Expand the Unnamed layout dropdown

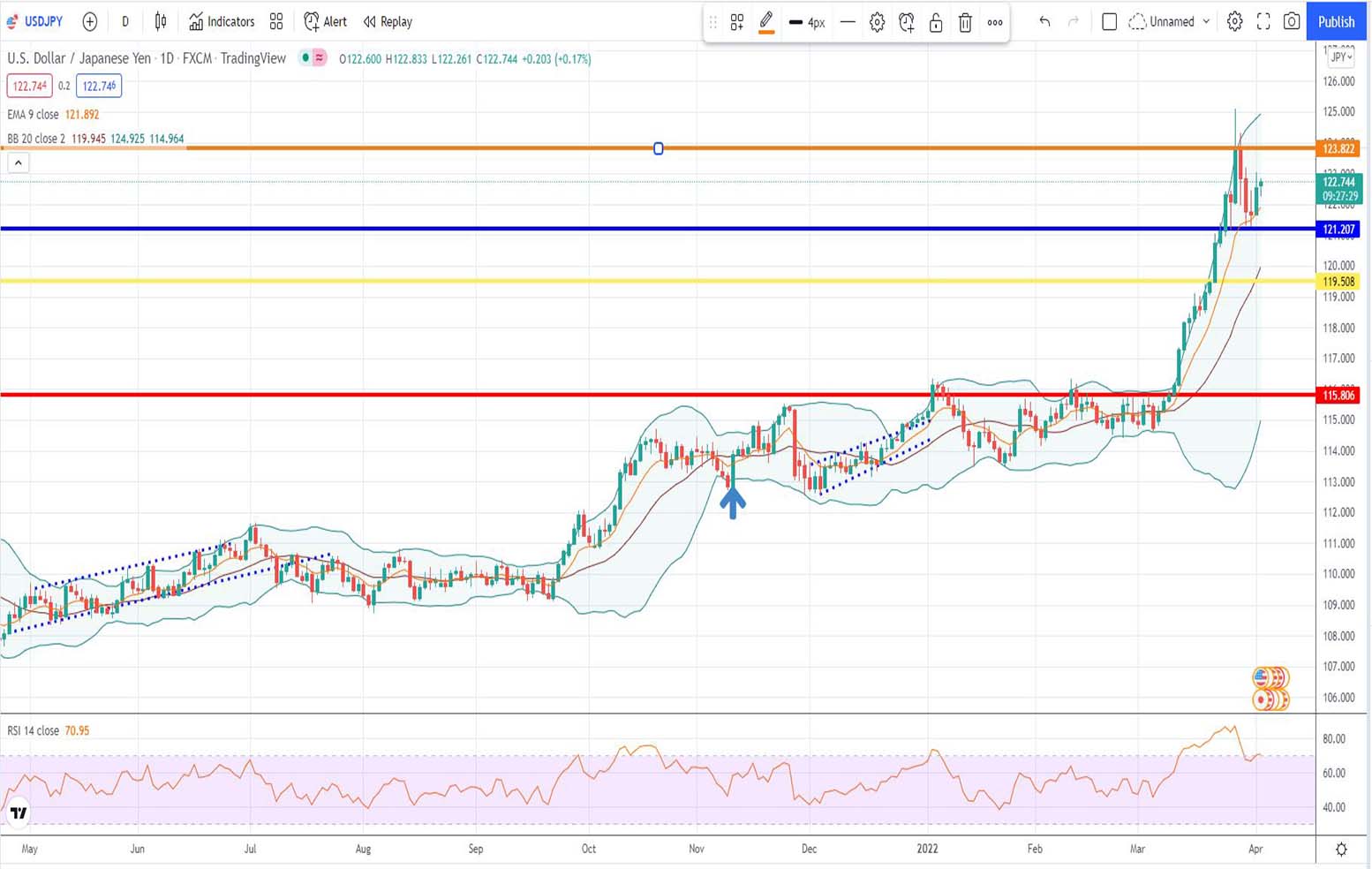[x=1206, y=21]
